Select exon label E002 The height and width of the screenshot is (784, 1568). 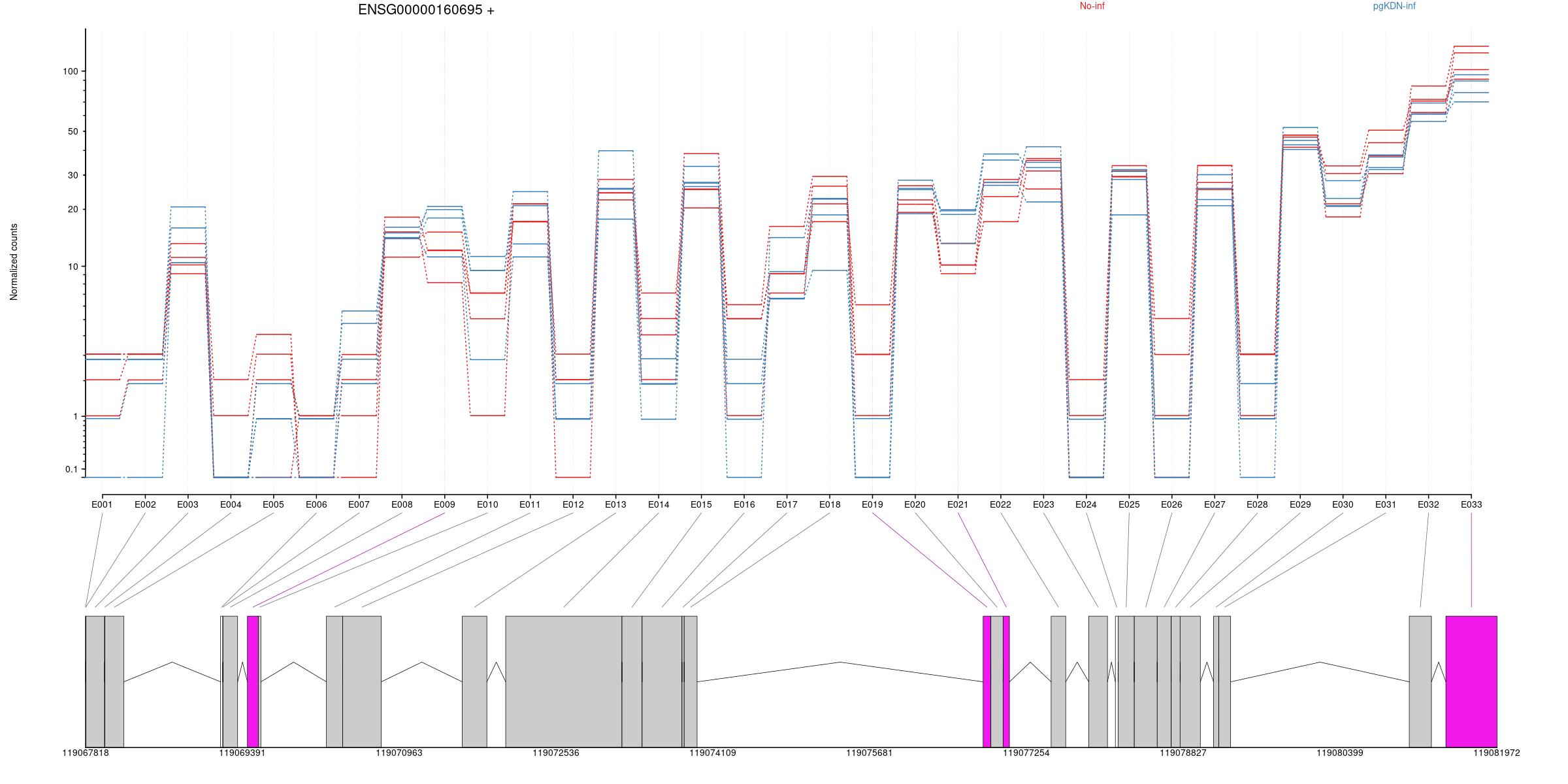coord(145,504)
